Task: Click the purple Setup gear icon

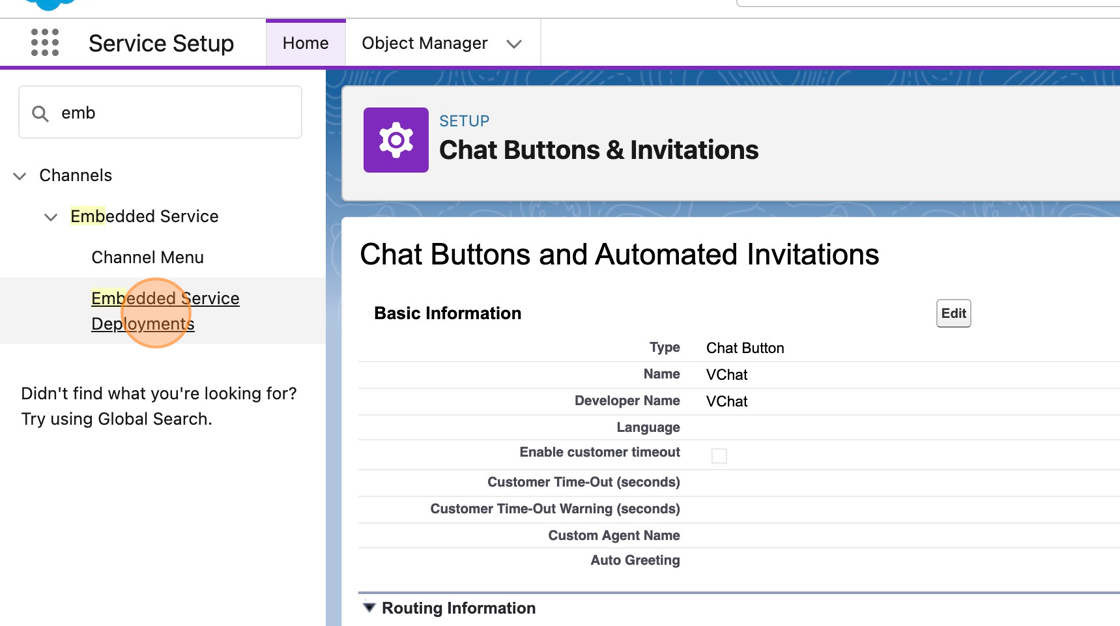Action: click(396, 140)
